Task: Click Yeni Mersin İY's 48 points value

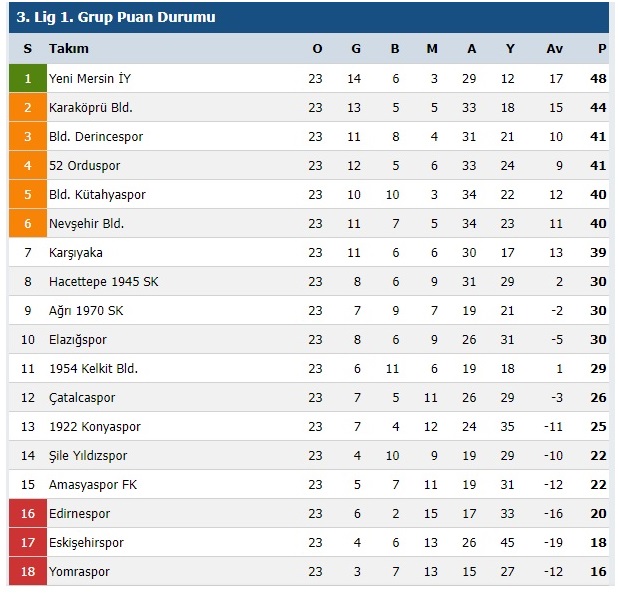Action: (599, 78)
